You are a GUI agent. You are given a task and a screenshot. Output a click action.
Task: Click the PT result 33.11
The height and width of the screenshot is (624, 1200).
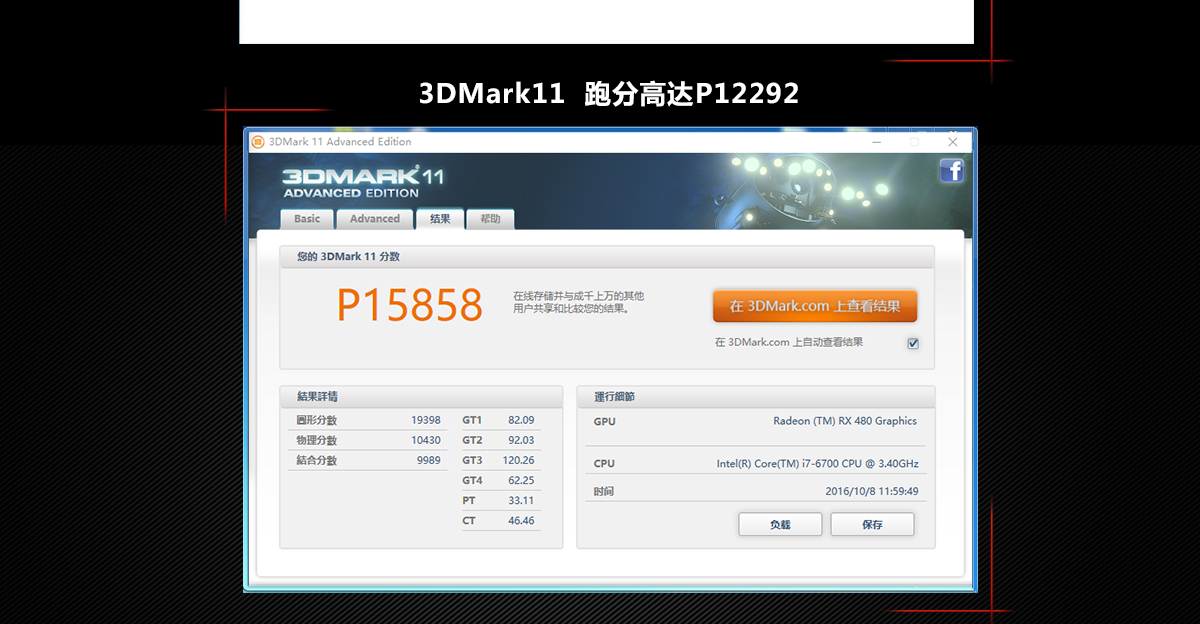click(x=521, y=500)
